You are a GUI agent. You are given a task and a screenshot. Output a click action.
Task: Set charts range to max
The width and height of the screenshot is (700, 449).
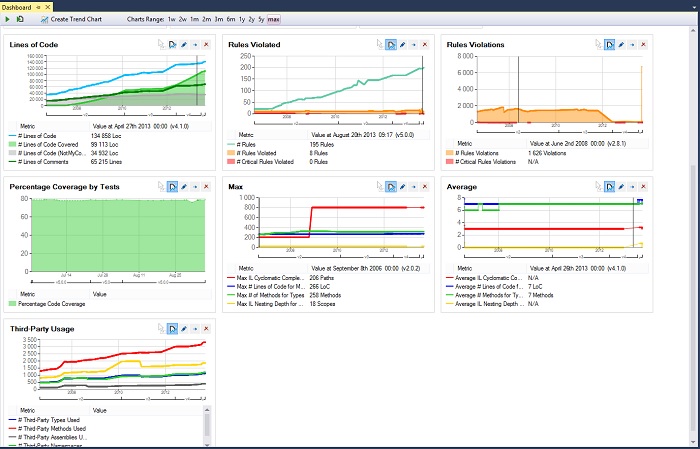tap(273, 19)
